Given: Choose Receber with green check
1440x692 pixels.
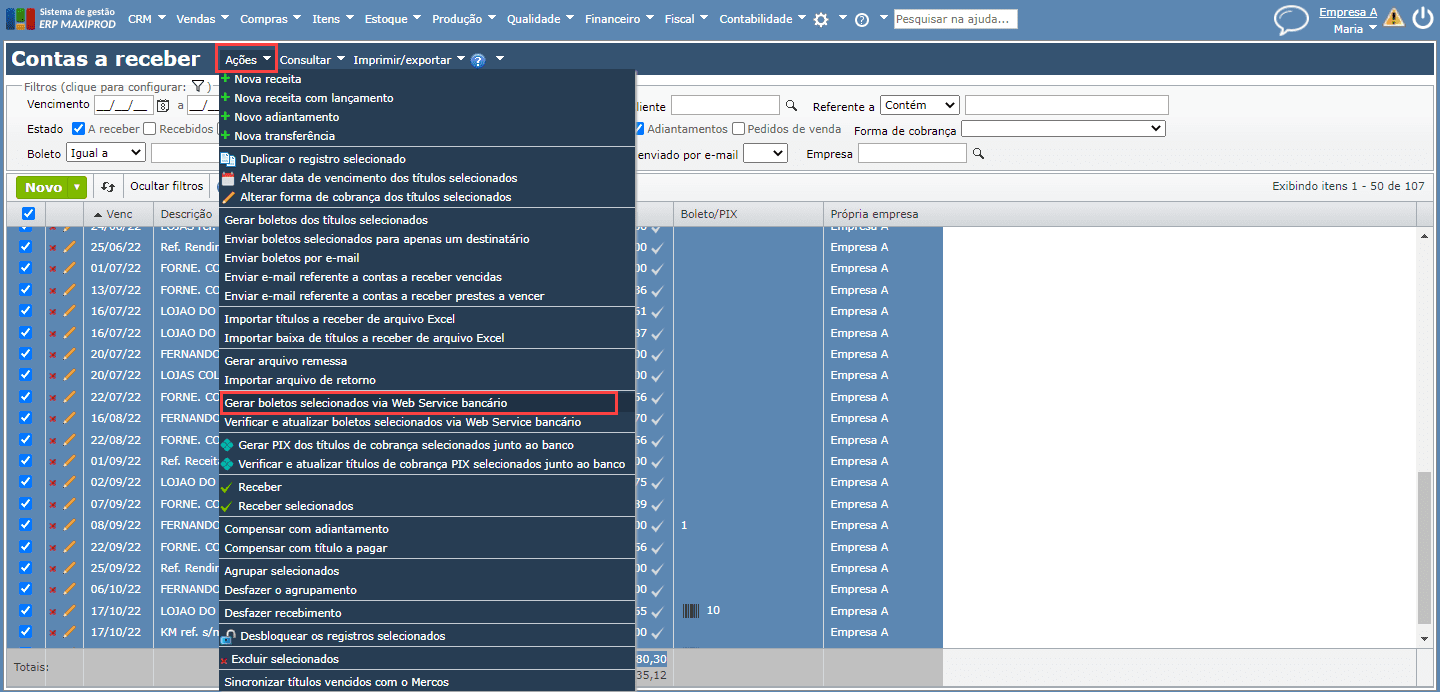Looking at the screenshot, I should pos(260,487).
